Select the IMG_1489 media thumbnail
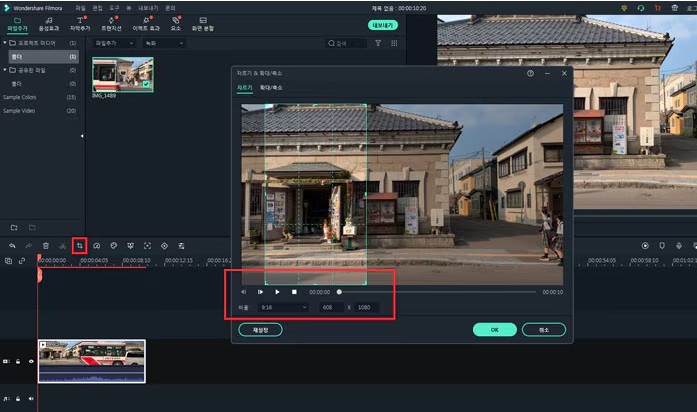This screenshot has width=697, height=412. point(123,75)
